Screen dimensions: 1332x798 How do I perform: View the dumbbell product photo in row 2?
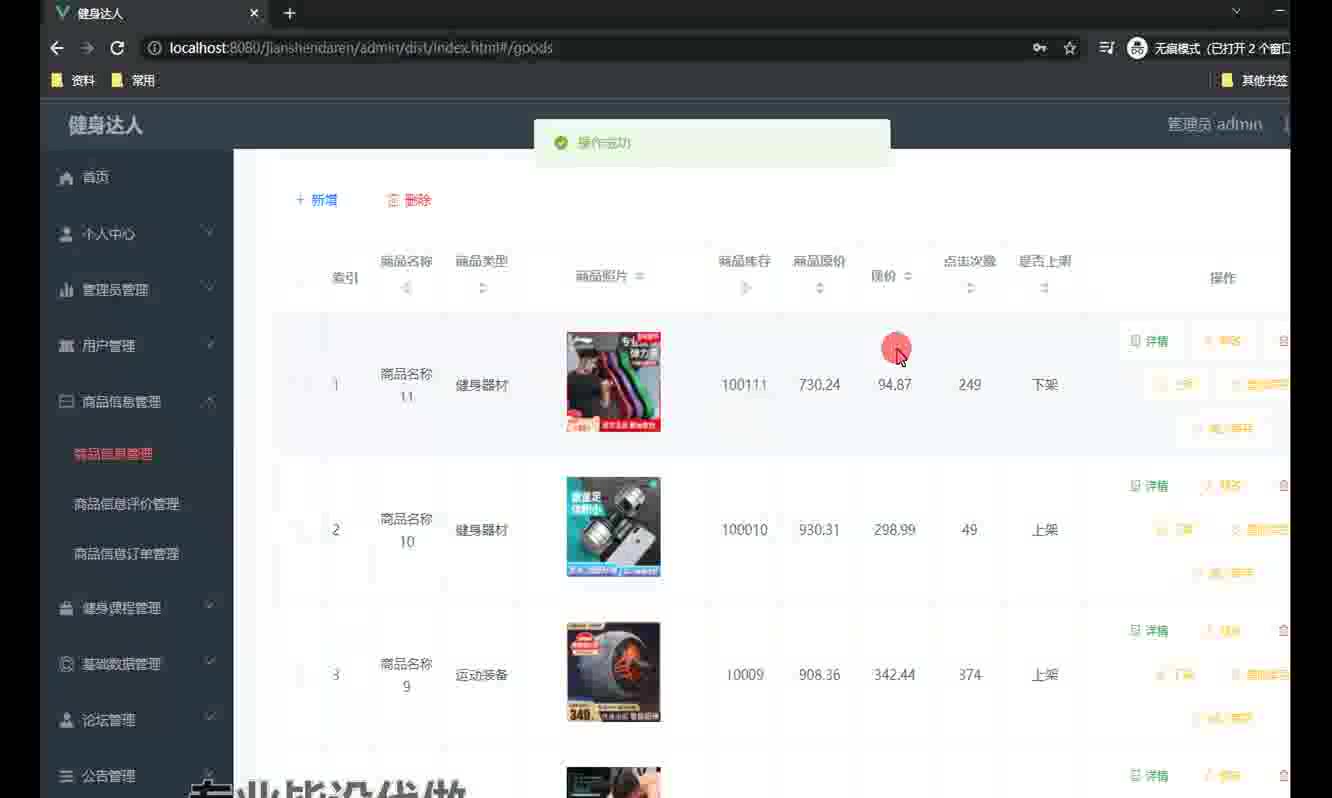[613, 527]
